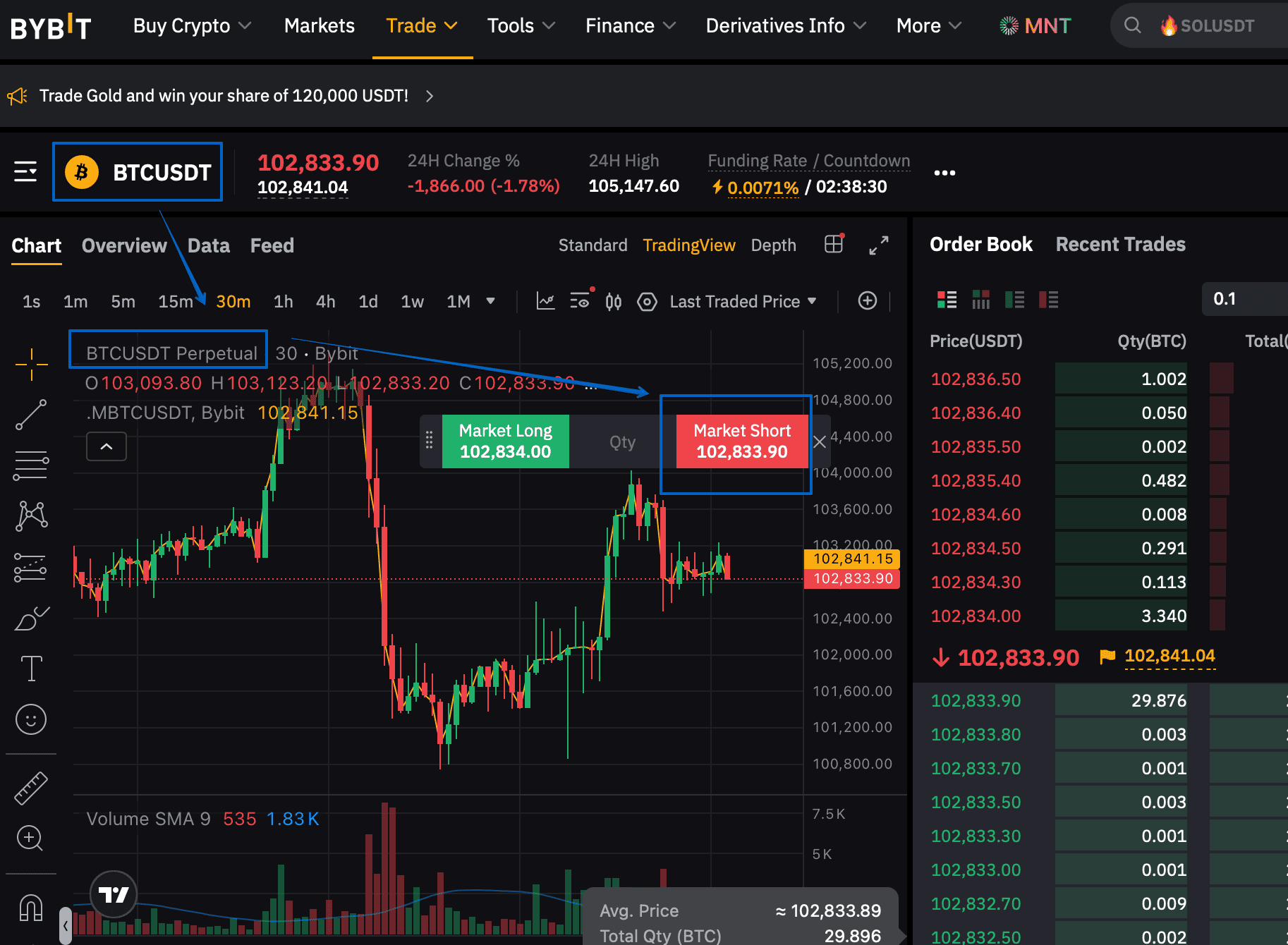1288x945 pixels.
Task: Open Last Traded Price dropdown
Action: point(743,302)
